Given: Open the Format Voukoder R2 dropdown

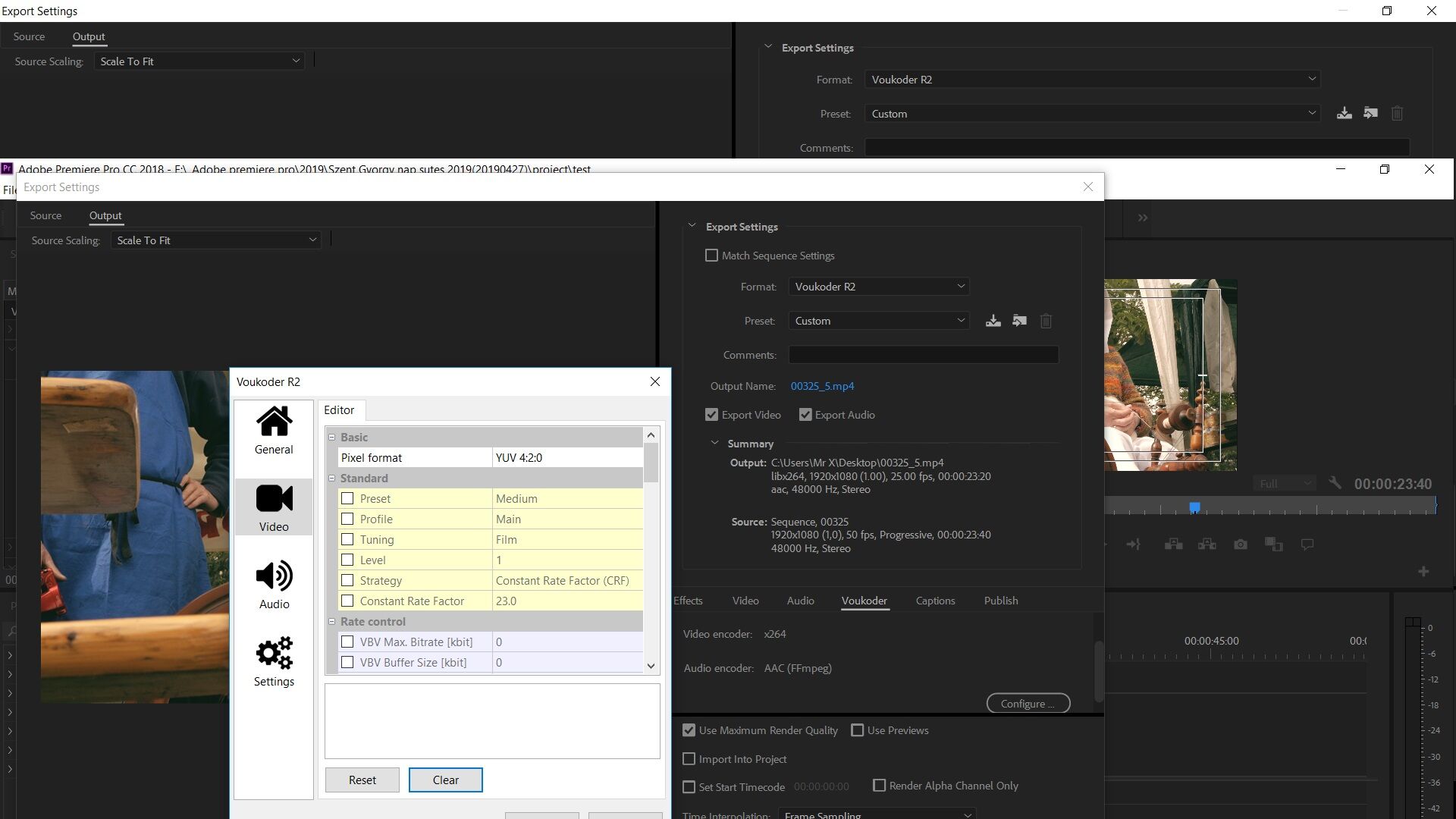Looking at the screenshot, I should [x=879, y=287].
